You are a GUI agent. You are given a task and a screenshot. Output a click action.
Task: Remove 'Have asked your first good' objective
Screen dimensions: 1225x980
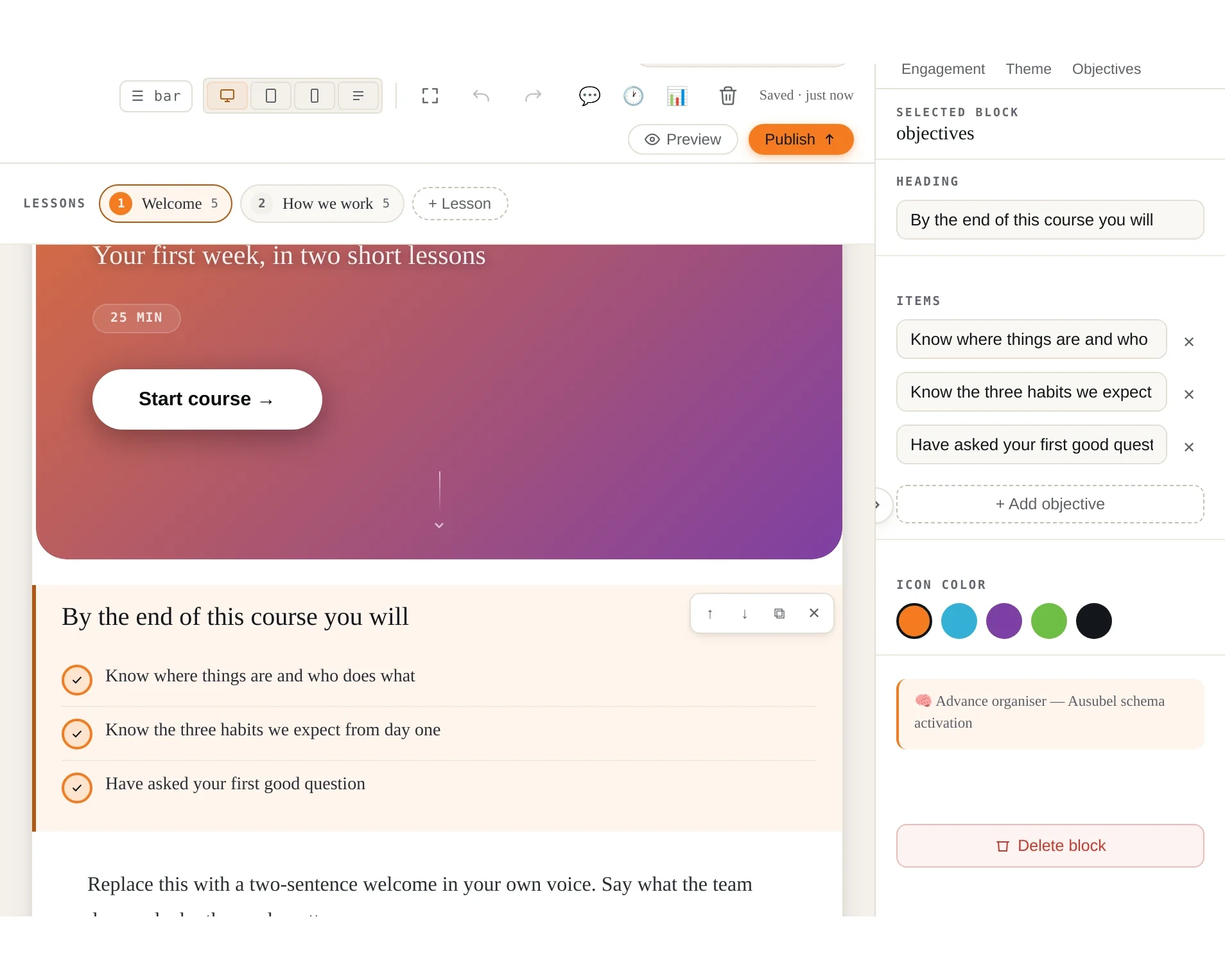coord(1189,447)
